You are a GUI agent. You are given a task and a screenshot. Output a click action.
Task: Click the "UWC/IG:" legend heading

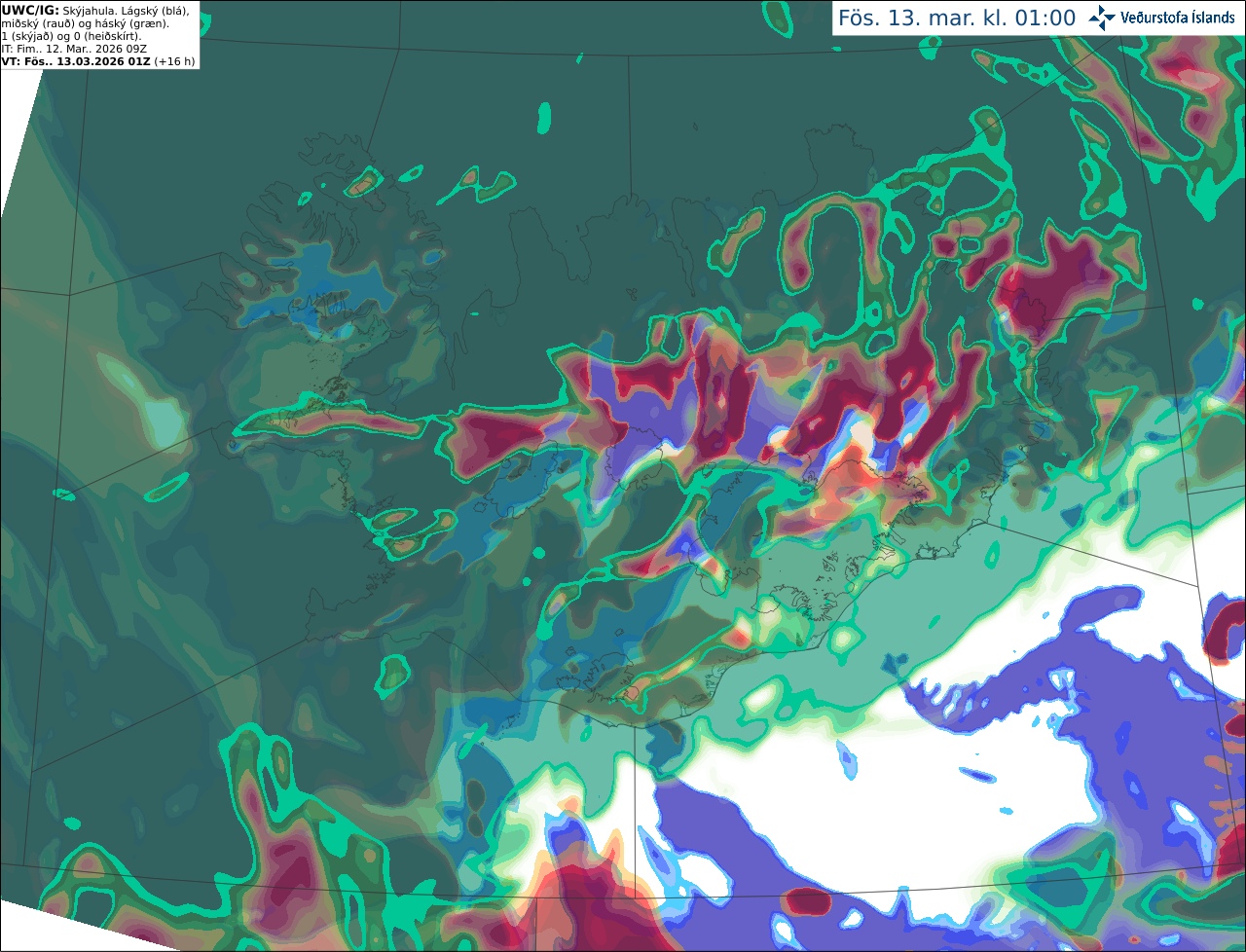click(x=30, y=10)
